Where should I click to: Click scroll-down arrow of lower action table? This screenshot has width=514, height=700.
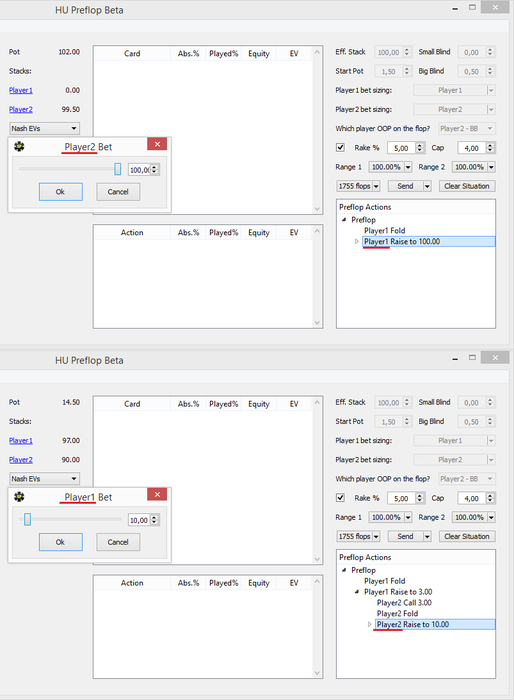click(x=317, y=673)
